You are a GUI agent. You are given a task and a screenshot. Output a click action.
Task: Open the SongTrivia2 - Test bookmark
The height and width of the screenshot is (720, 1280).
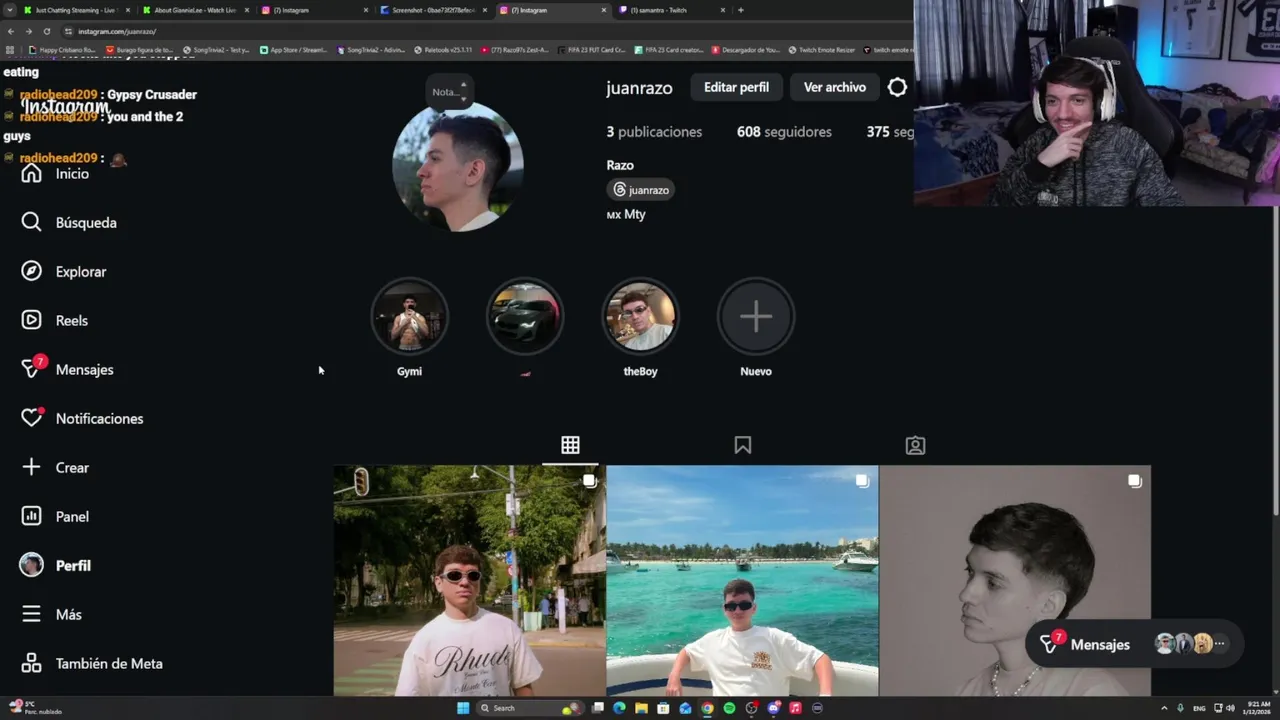tap(216, 49)
